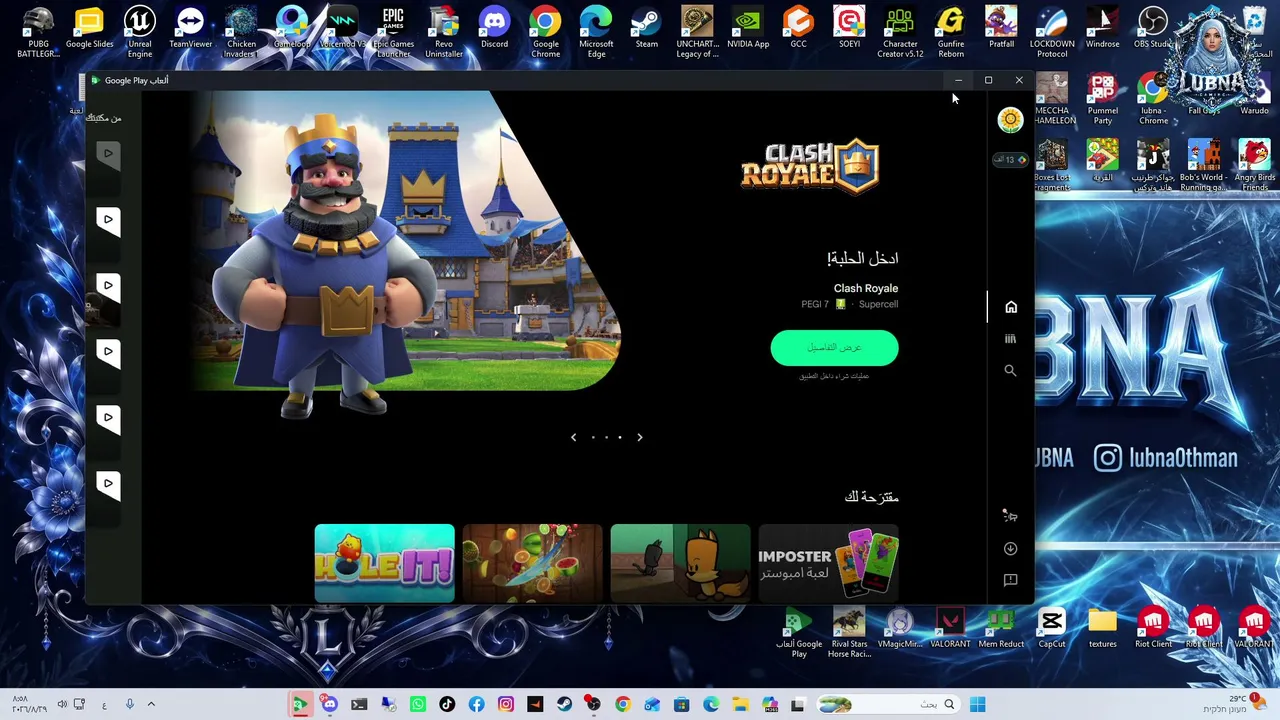Open the Epic Games Launcher desktop shortcut
The height and width of the screenshot is (720, 1280).
pyautogui.click(x=393, y=32)
